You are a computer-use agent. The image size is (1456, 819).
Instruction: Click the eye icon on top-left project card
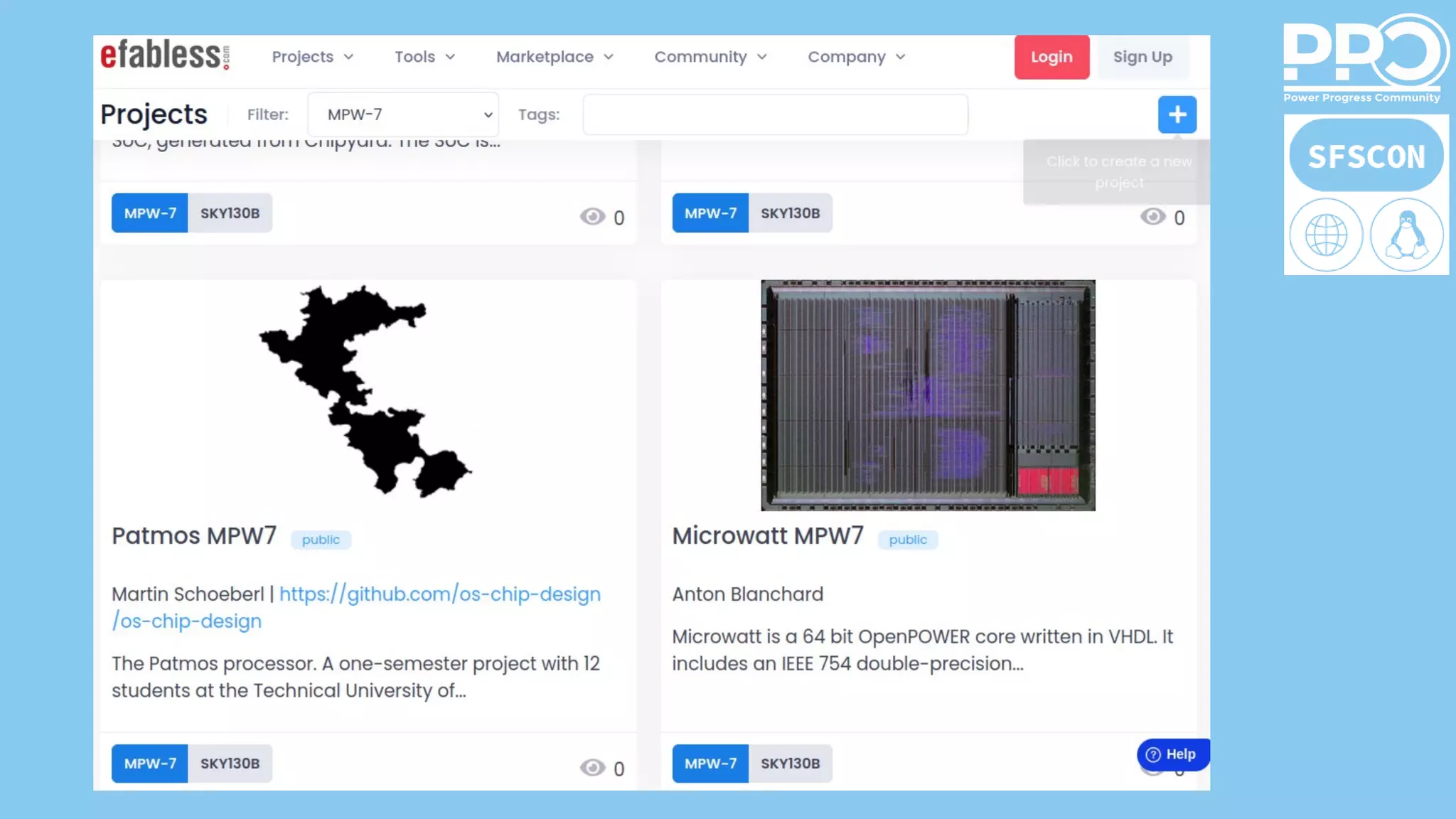coord(592,217)
